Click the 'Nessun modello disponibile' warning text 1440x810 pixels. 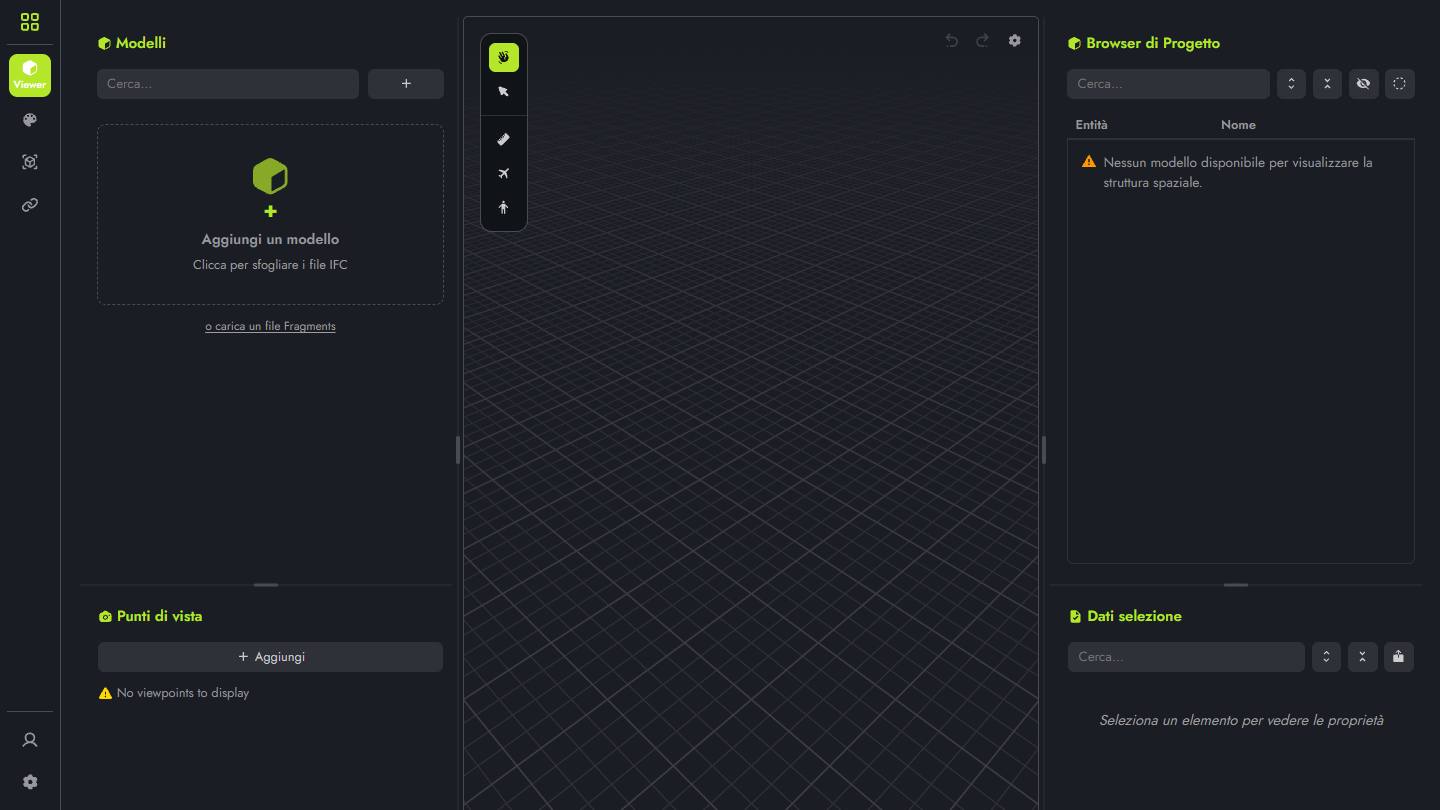point(1238,172)
